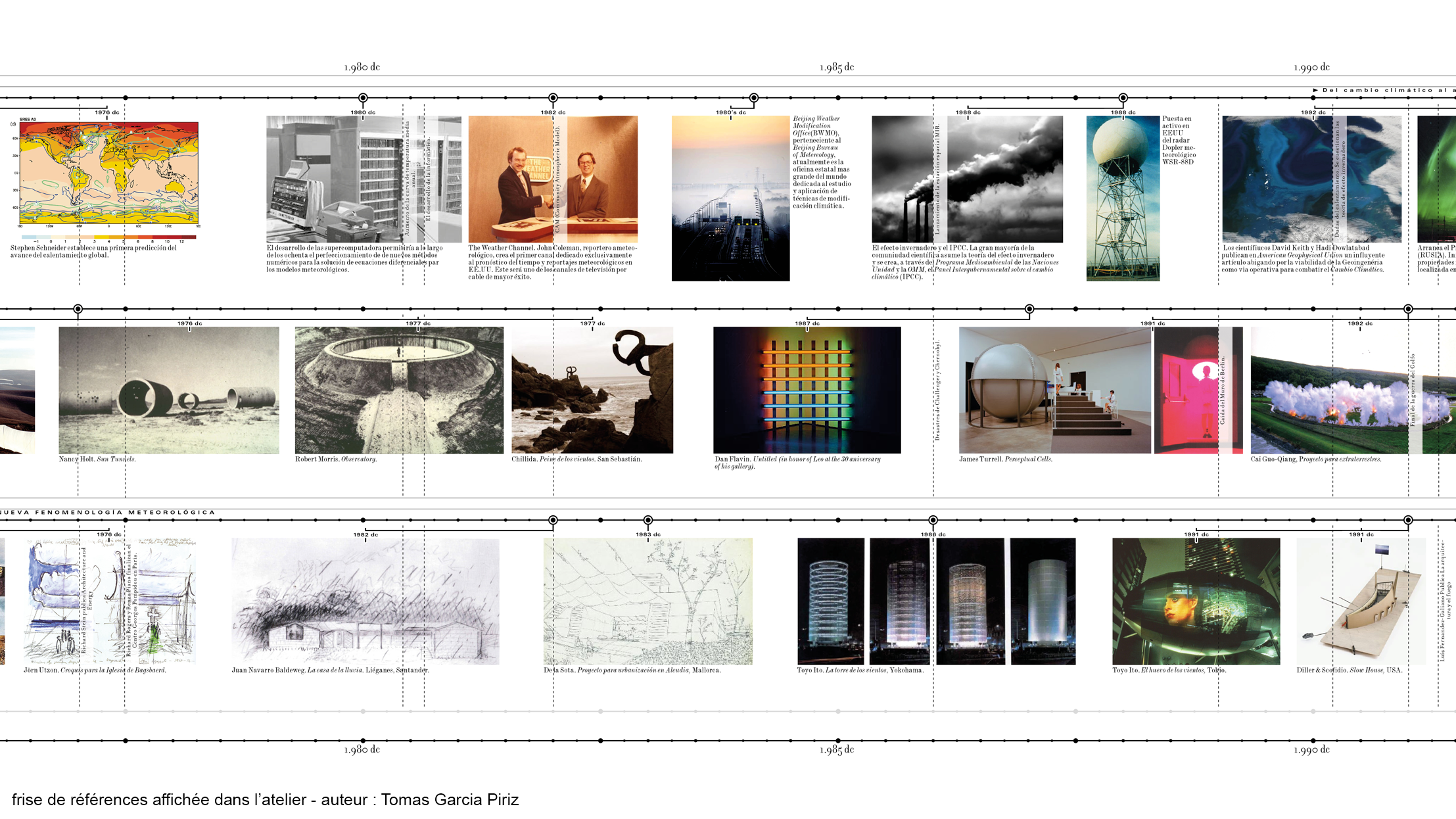The image size is (1456, 819).
Task: Select the Doppler radar tower photo
Action: pos(1123,199)
